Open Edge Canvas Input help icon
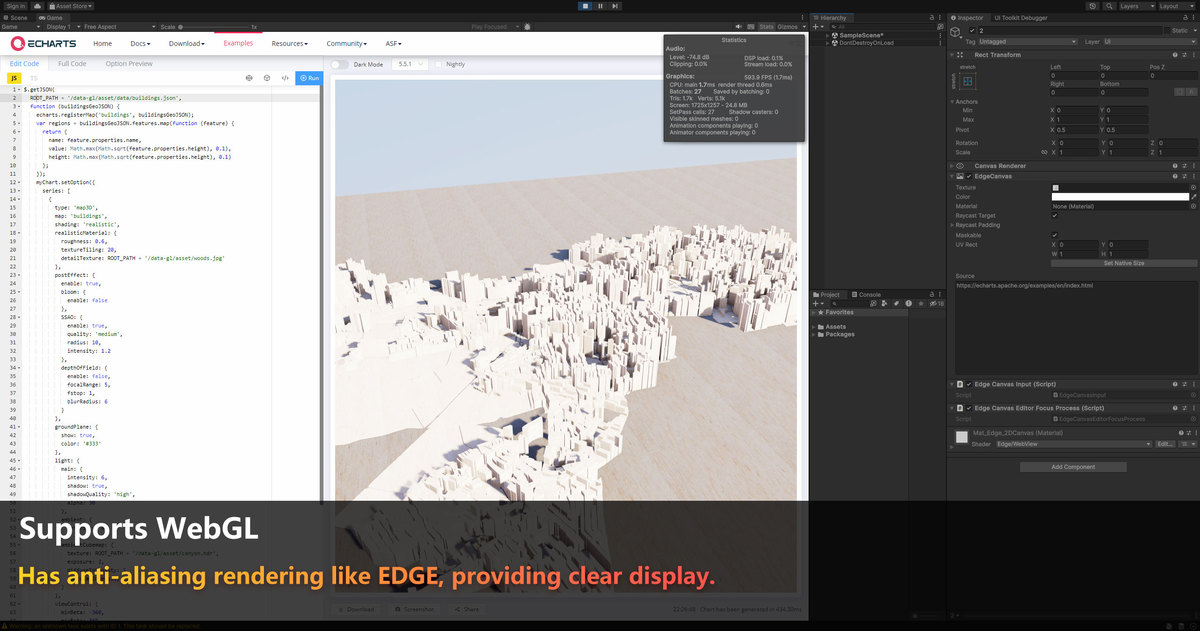1200x631 pixels. pyautogui.click(x=1174, y=384)
